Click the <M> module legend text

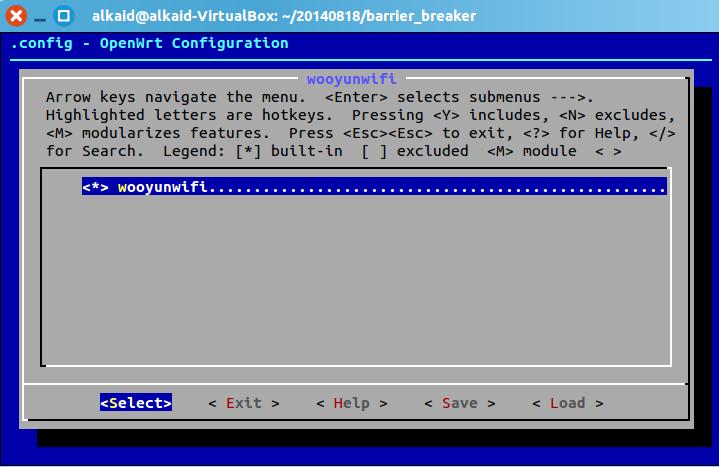(531, 151)
